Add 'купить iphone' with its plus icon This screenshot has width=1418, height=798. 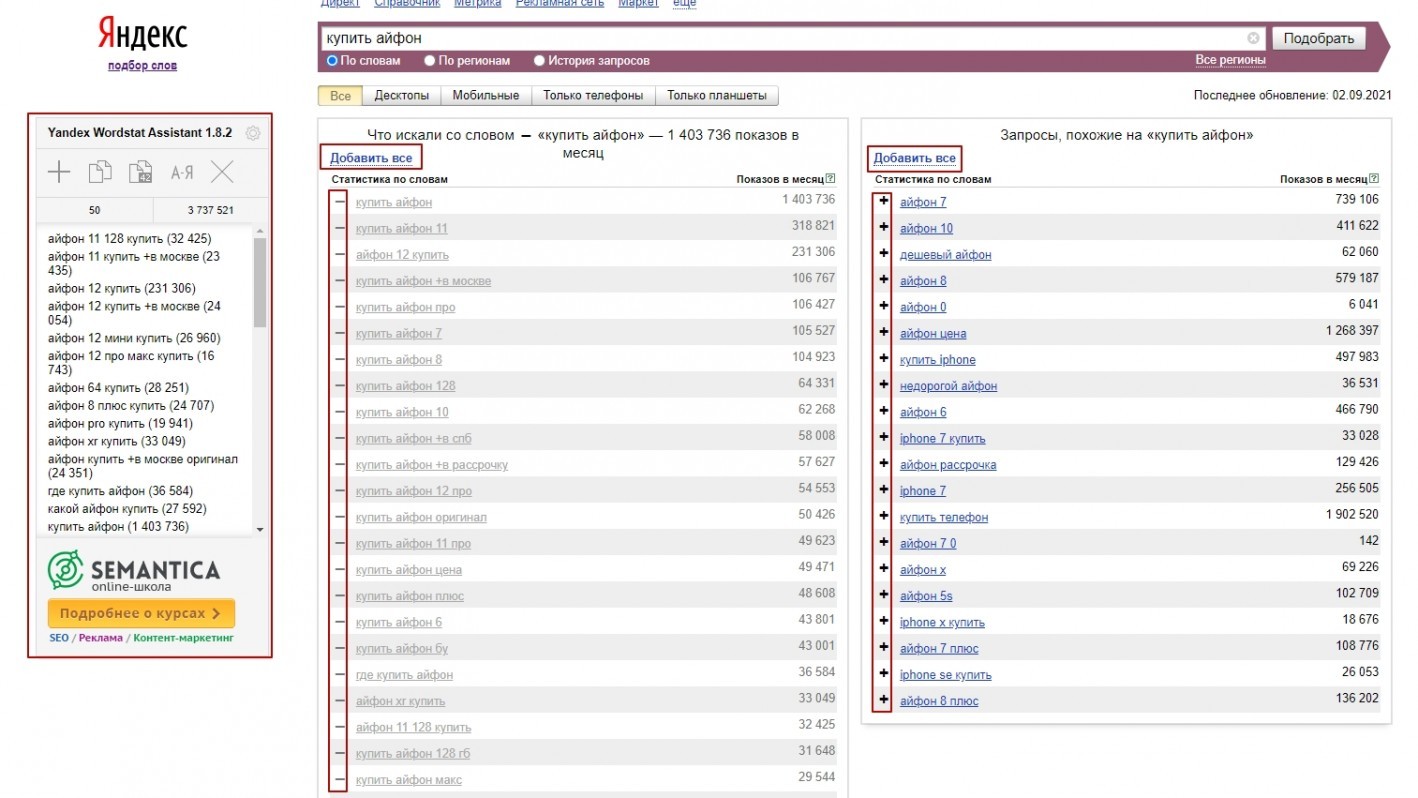point(883,359)
